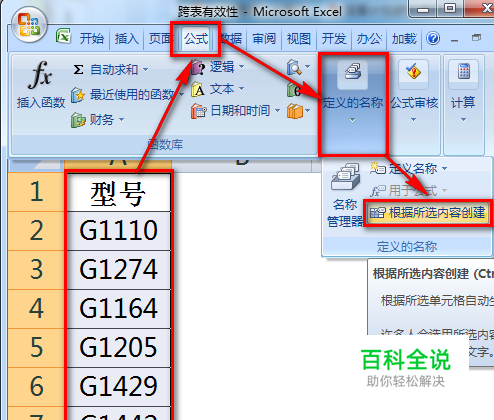Switch to the 办公 ribbon tab

click(x=369, y=39)
